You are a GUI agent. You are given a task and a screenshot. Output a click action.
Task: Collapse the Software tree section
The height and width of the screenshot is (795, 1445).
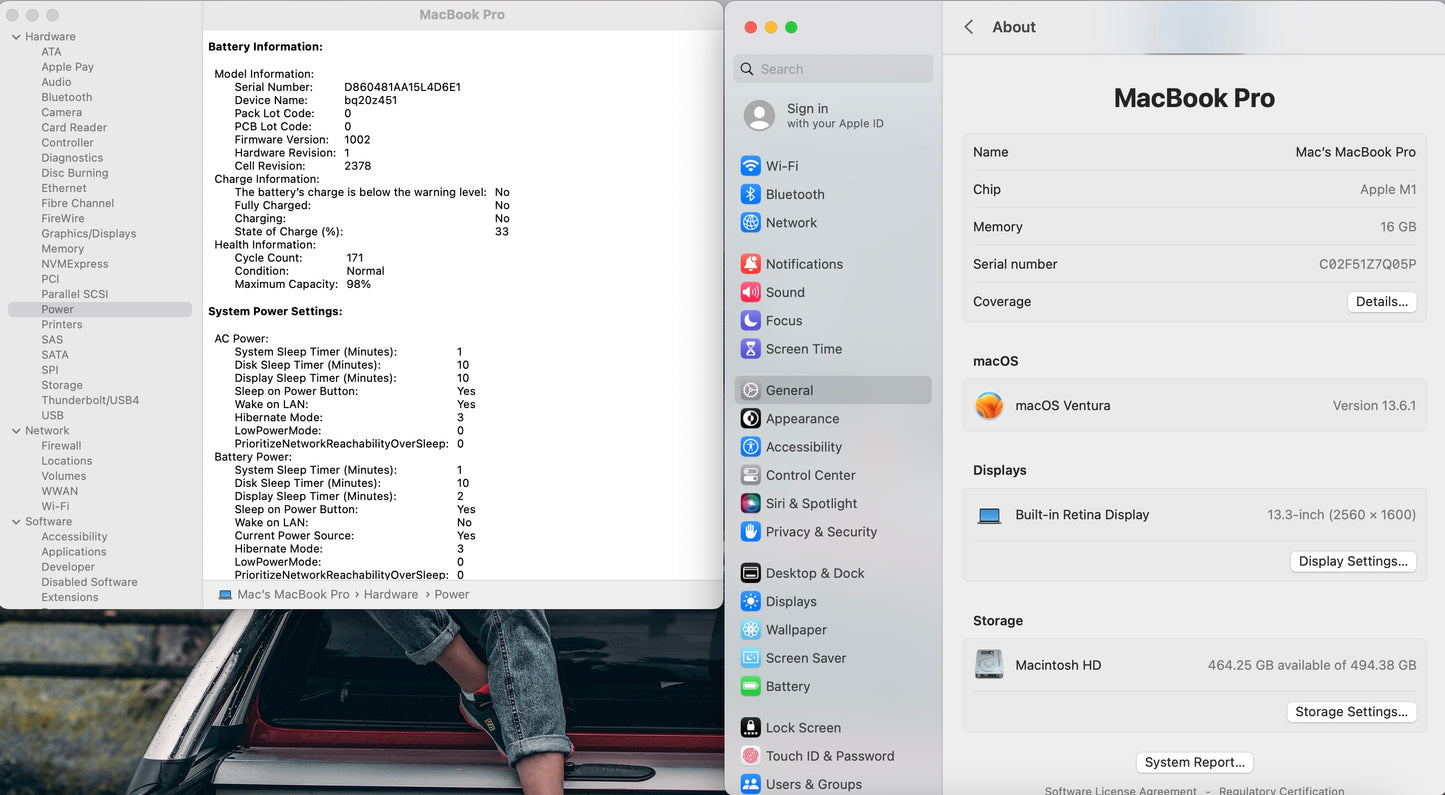click(16, 522)
